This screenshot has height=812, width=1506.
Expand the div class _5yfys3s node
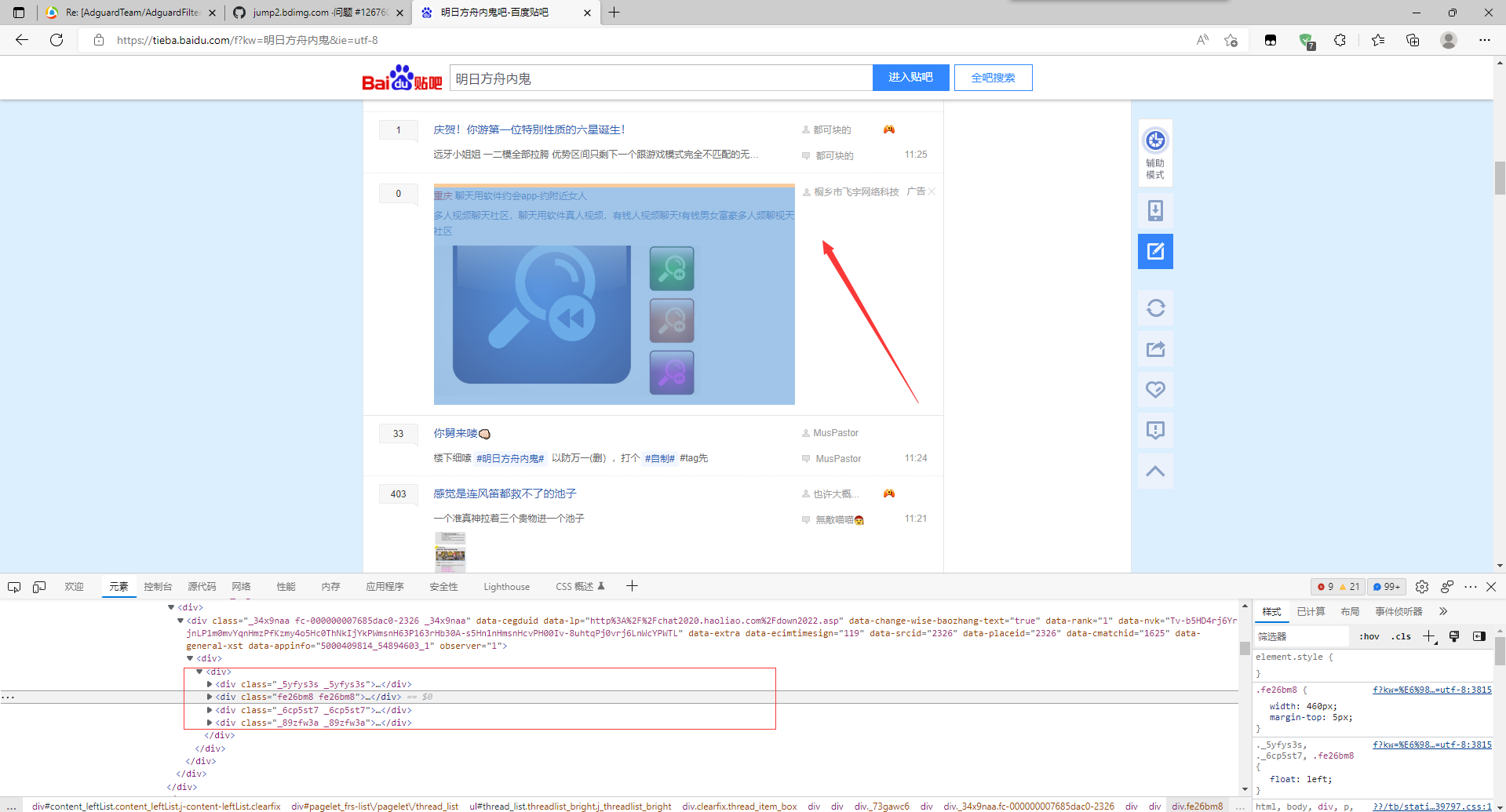209,683
